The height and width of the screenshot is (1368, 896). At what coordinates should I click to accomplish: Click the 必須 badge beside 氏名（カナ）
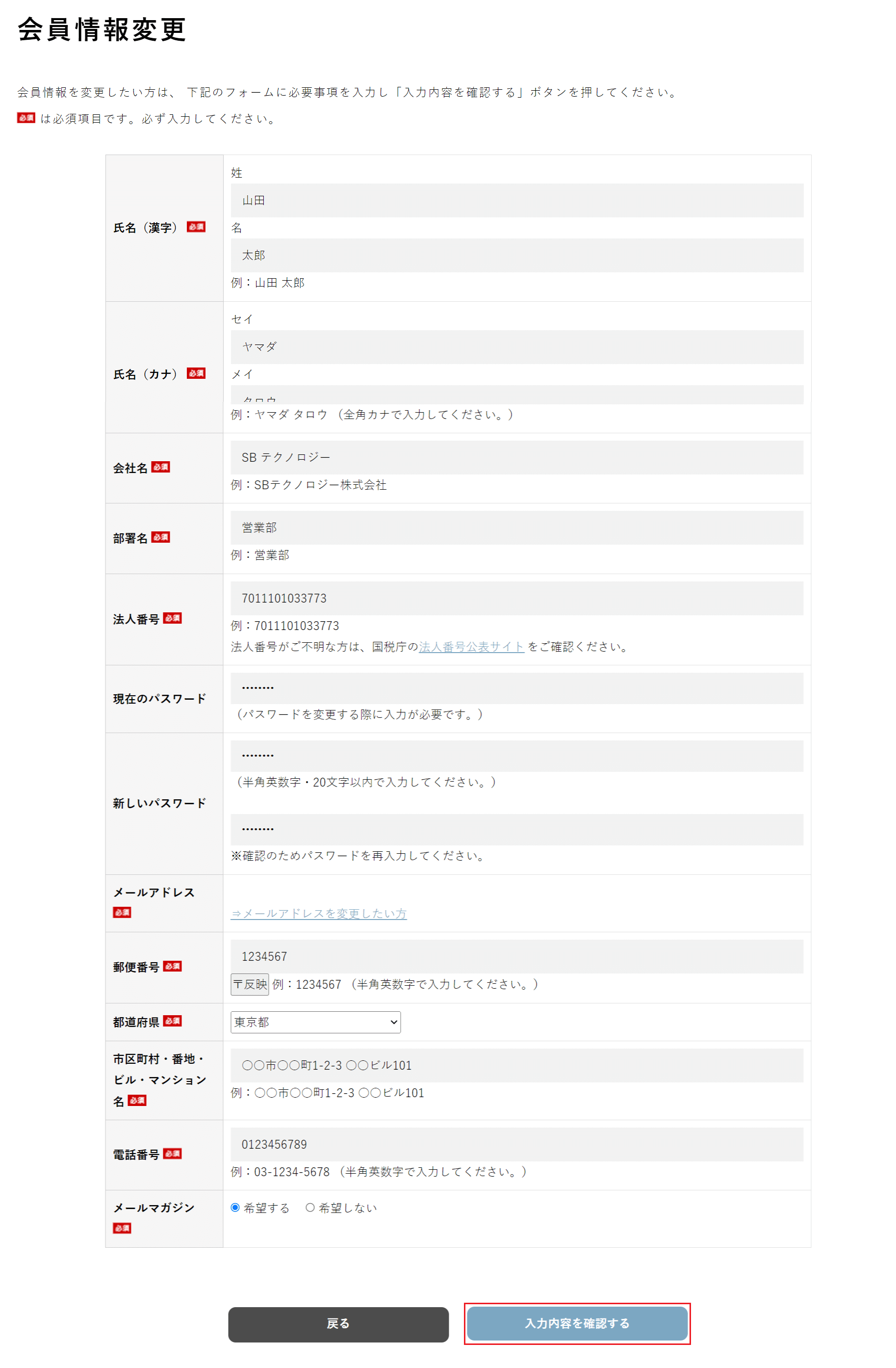coord(196,373)
